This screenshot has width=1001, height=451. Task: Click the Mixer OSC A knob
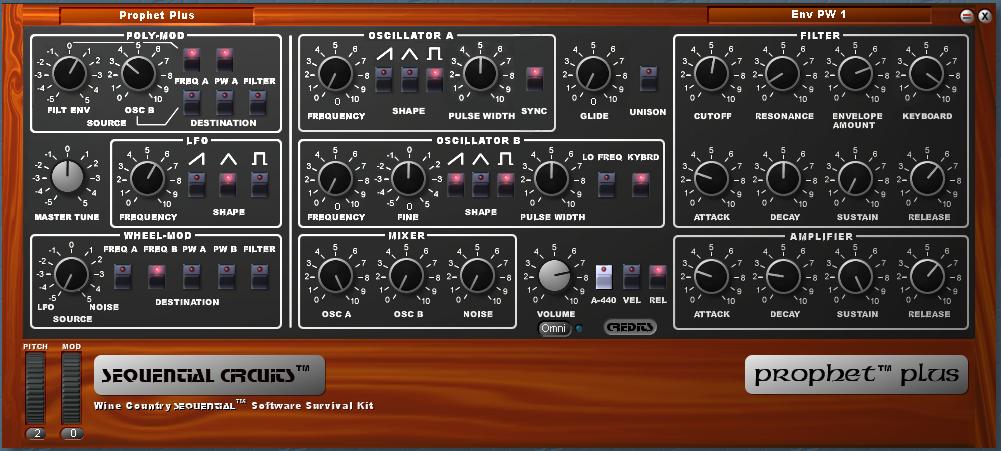(335, 275)
